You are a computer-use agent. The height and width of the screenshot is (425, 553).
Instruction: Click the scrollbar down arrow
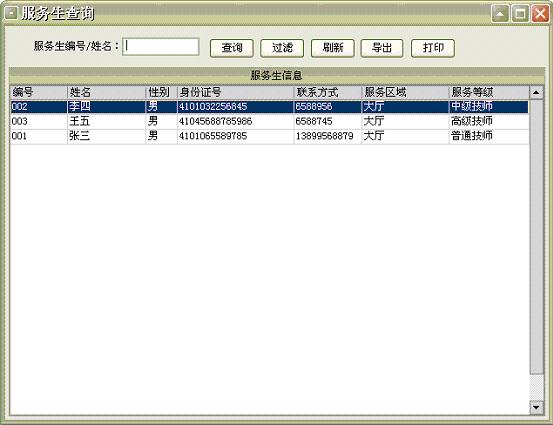click(x=536, y=407)
